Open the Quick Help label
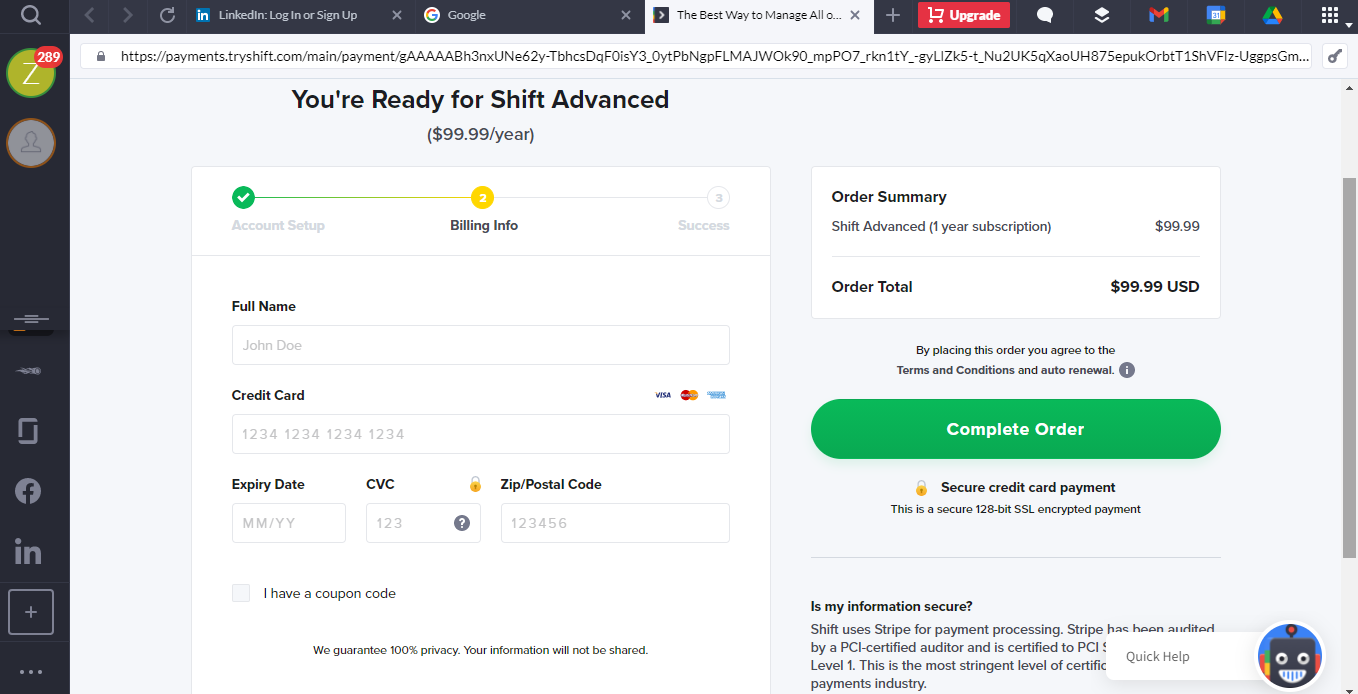The height and width of the screenshot is (694, 1358). tap(1157, 657)
